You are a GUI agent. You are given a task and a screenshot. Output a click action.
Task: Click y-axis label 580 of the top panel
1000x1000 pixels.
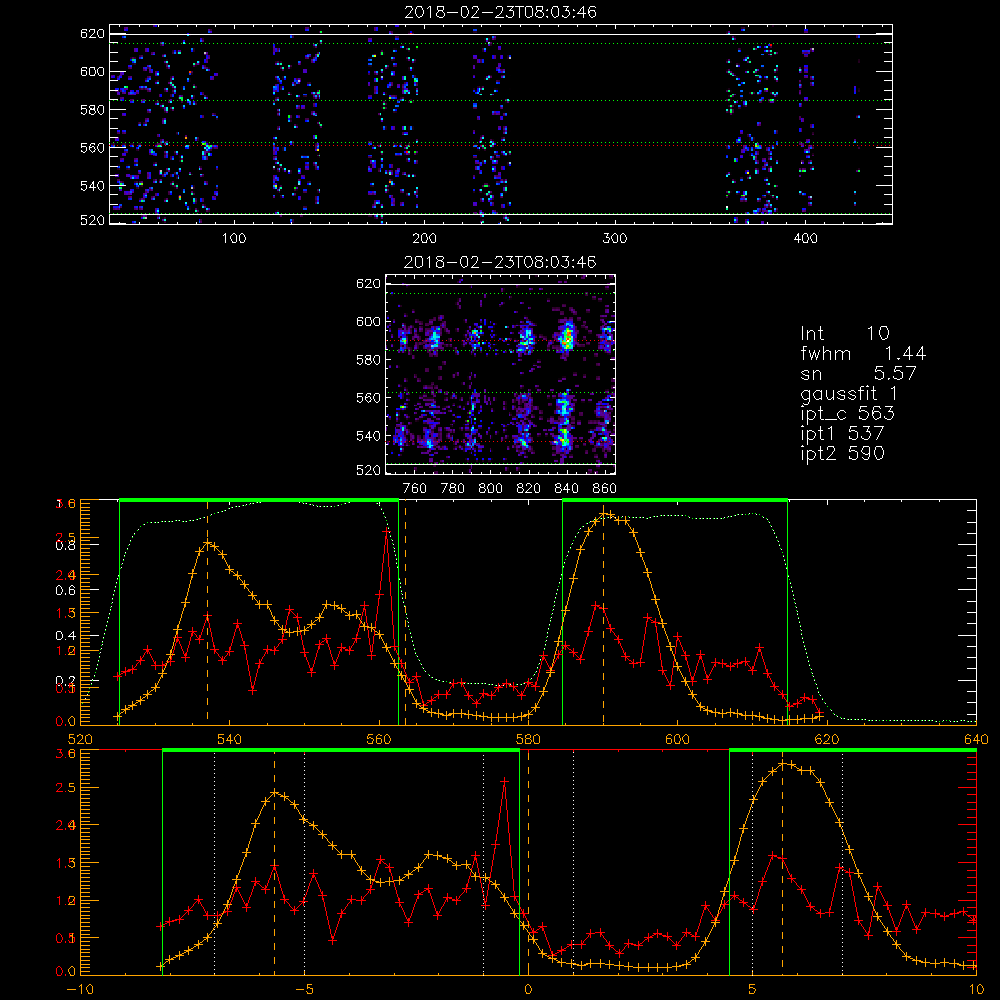tap(92, 110)
